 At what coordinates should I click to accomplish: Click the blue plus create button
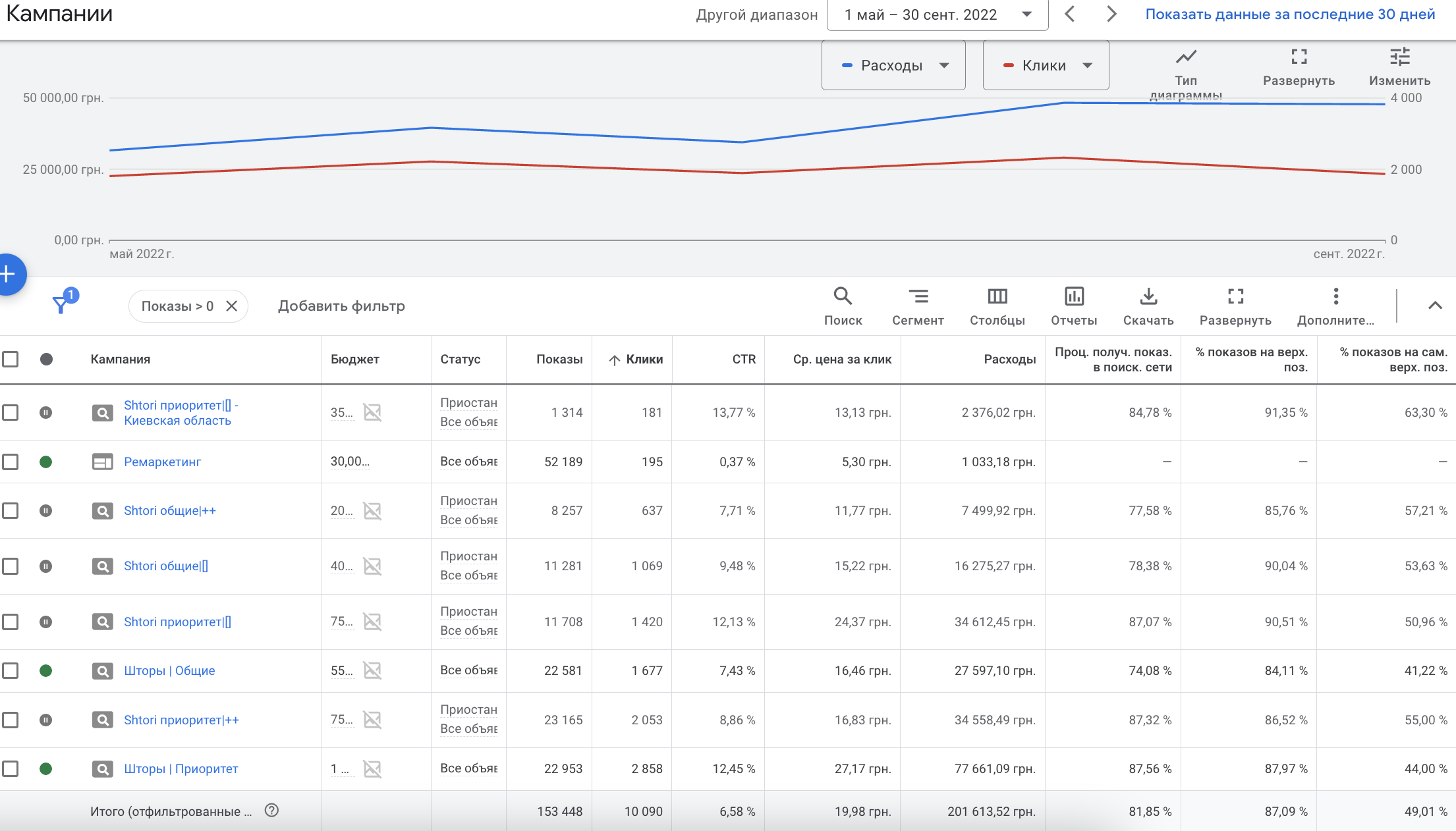8,274
